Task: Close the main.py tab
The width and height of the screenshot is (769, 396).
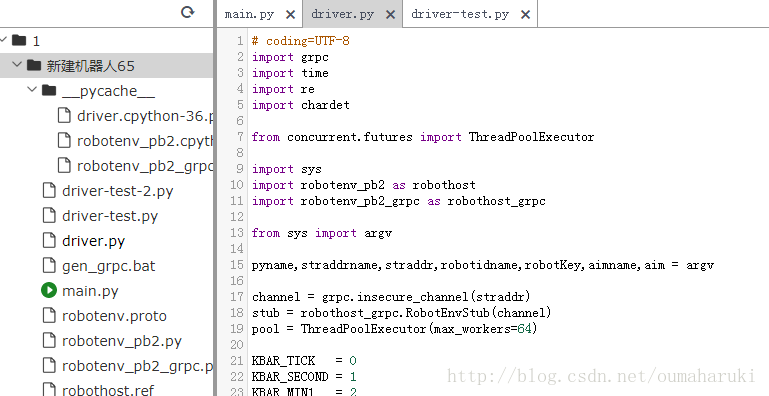Action: pos(290,15)
